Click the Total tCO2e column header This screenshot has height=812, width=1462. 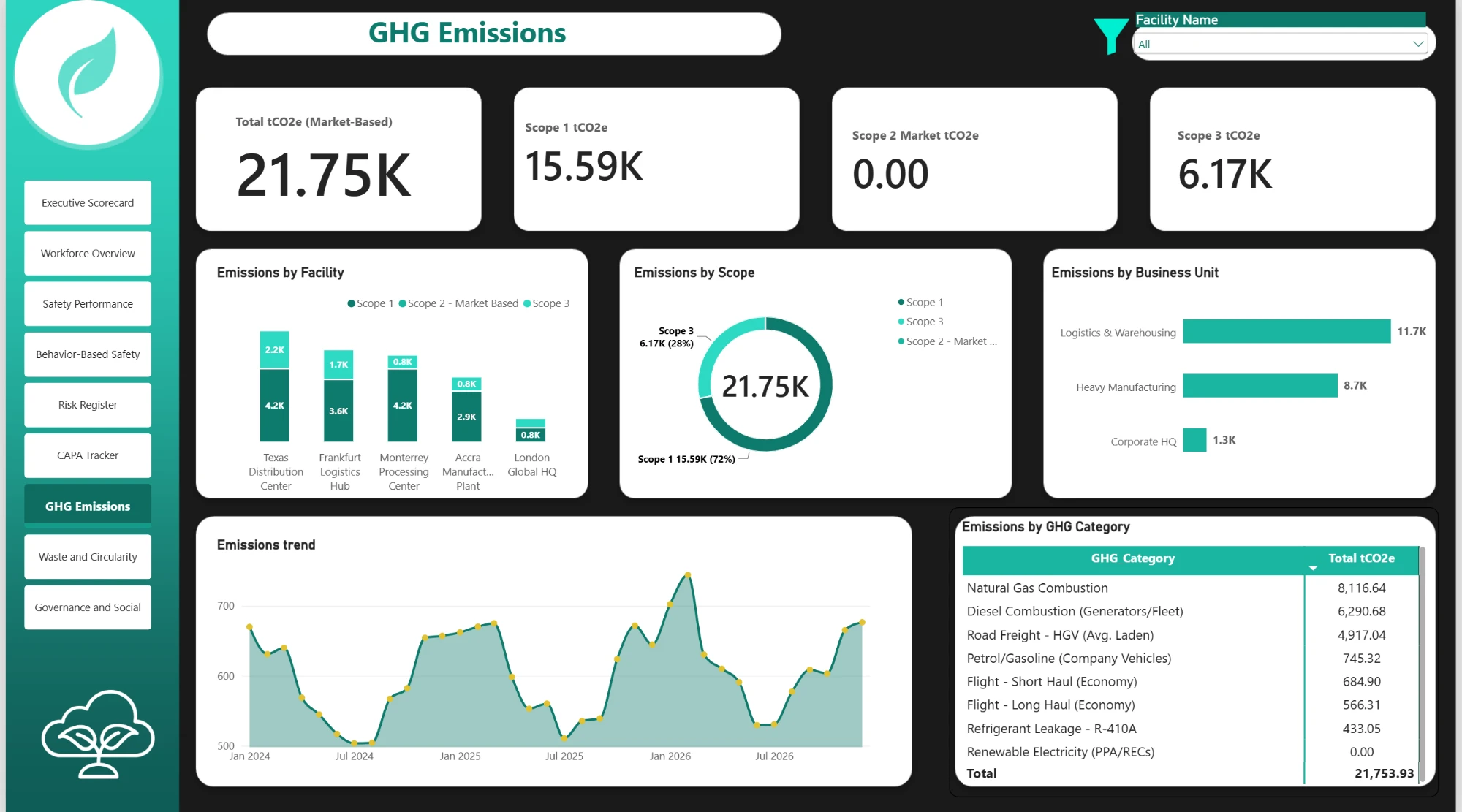1361,558
